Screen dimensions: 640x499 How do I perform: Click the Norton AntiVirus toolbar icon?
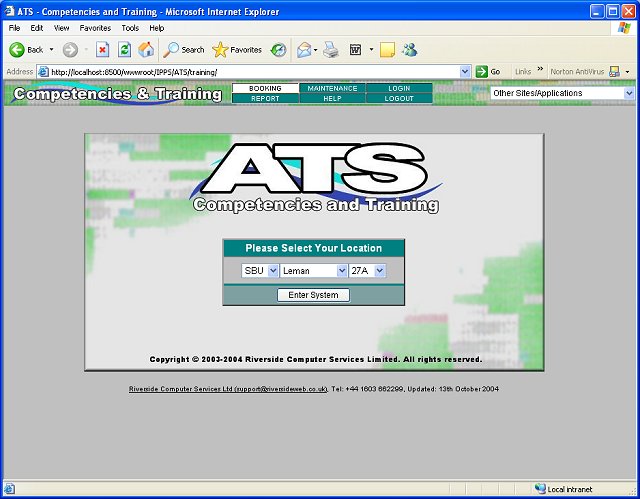point(614,72)
